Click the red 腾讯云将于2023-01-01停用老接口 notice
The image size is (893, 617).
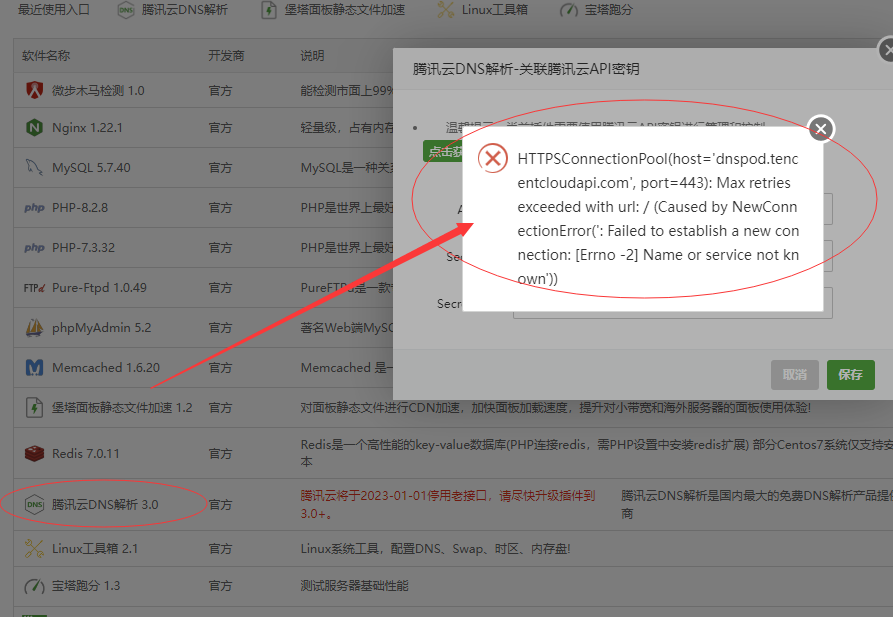(x=448, y=504)
